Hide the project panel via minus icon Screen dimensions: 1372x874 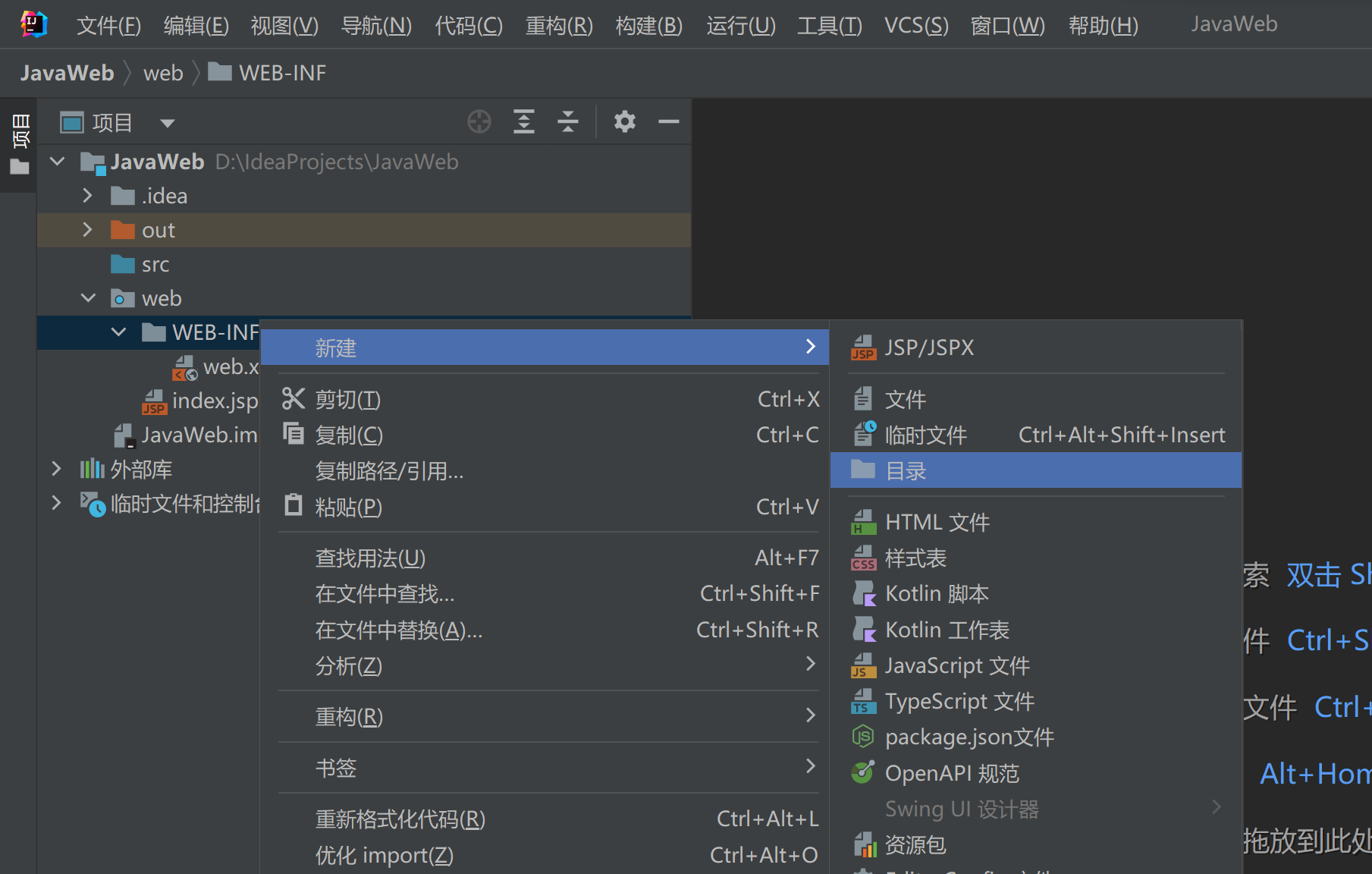[x=668, y=121]
